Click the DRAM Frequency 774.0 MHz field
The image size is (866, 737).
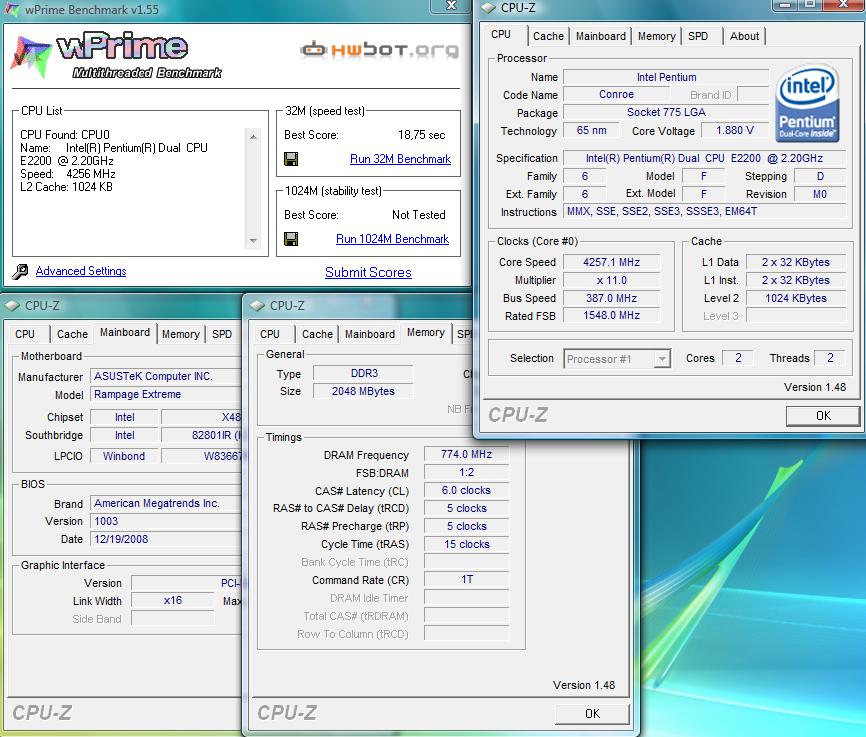[466, 454]
